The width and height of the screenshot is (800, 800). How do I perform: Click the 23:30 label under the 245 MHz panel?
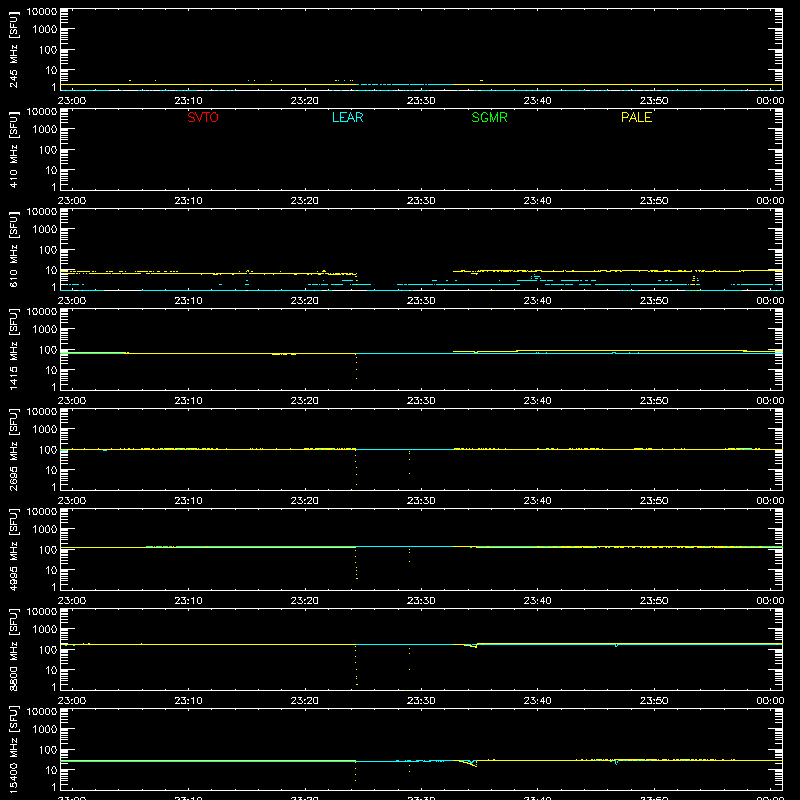pyautogui.click(x=421, y=101)
